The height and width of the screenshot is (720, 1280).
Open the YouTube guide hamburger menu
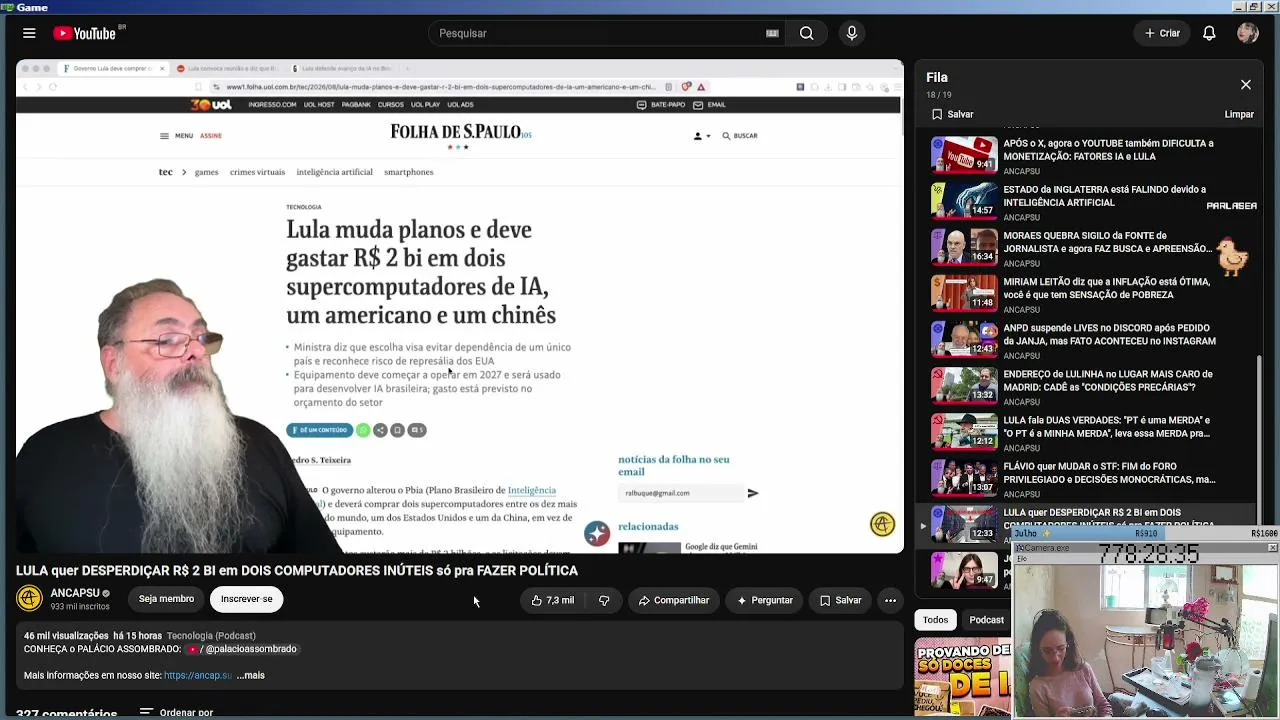coord(29,33)
